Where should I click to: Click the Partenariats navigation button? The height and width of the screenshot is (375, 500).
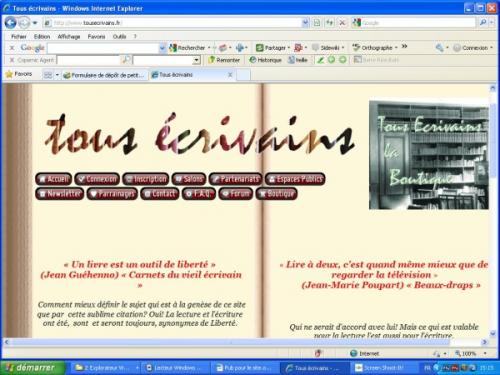pyautogui.click(x=235, y=179)
